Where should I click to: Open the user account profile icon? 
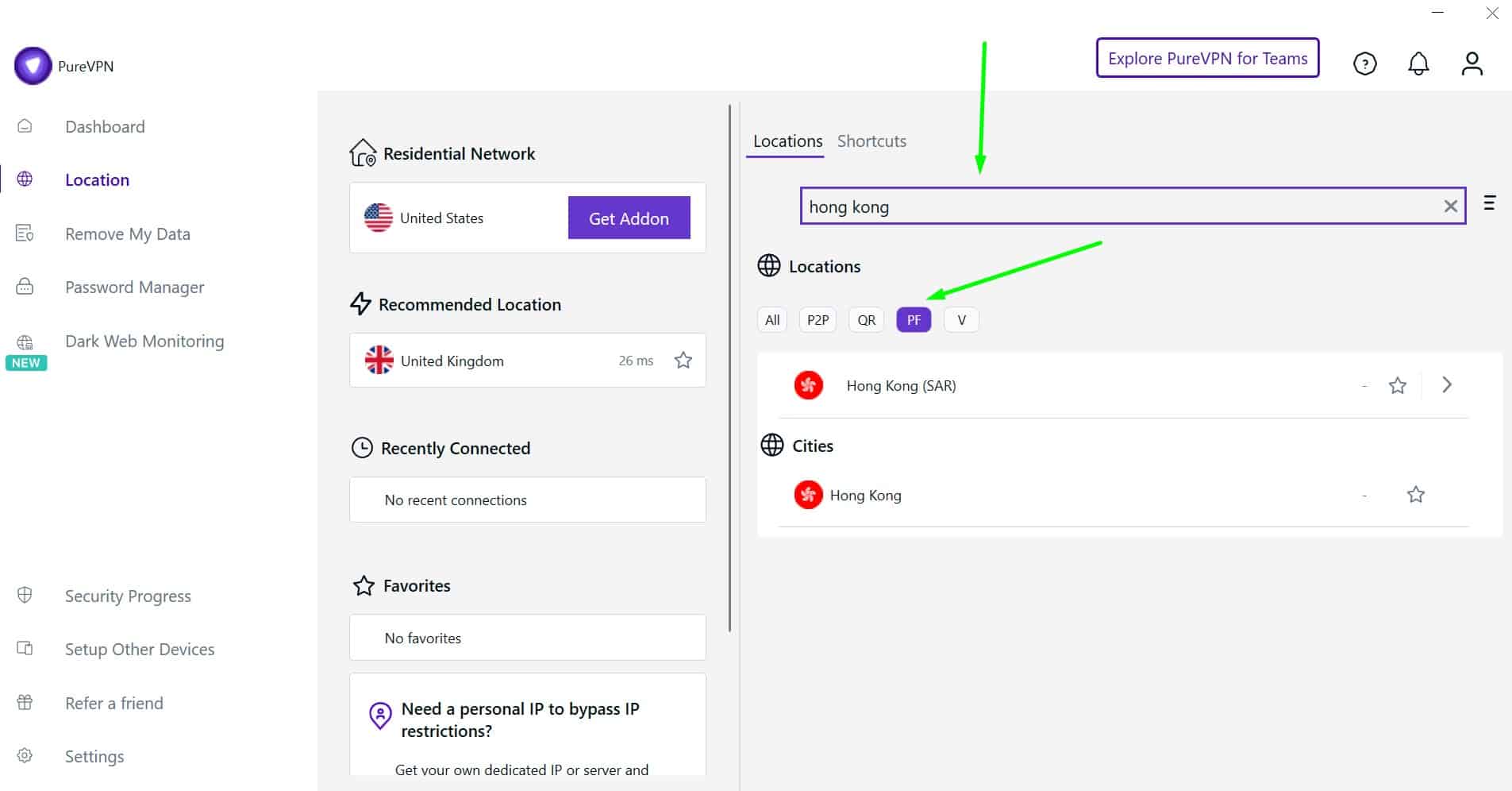coord(1472,64)
